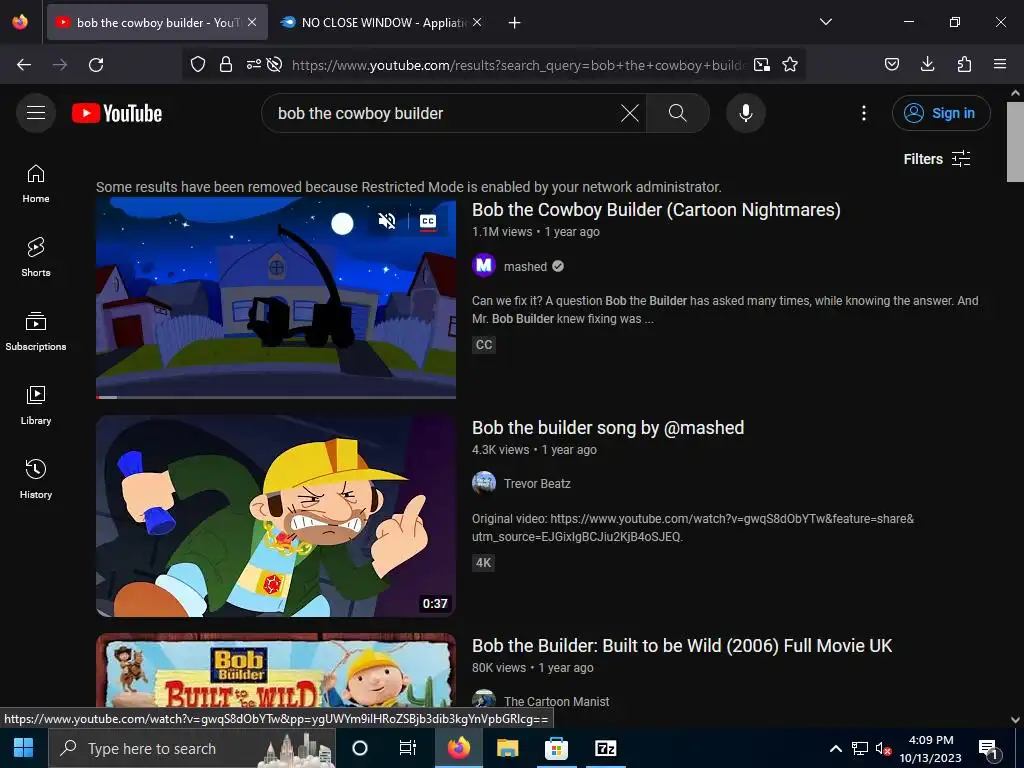This screenshot has height=768, width=1024.
Task: Open the site permissions icon in address bar
Action: coord(253,65)
